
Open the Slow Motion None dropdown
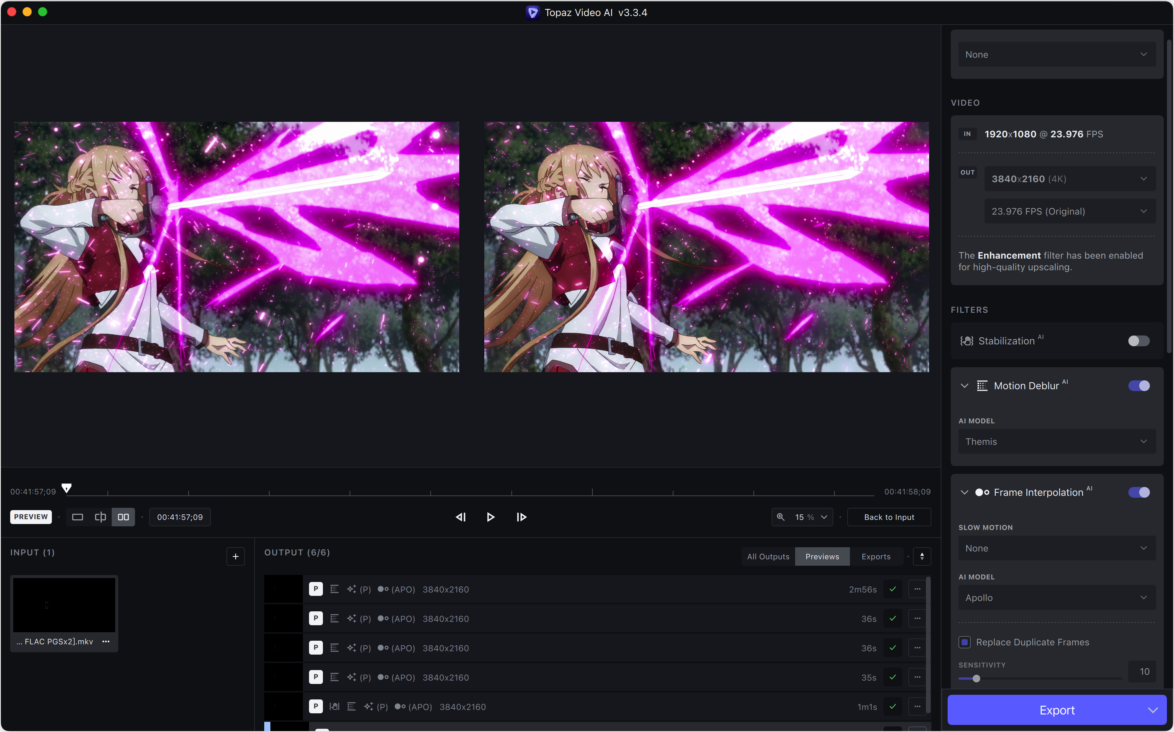[1056, 549]
